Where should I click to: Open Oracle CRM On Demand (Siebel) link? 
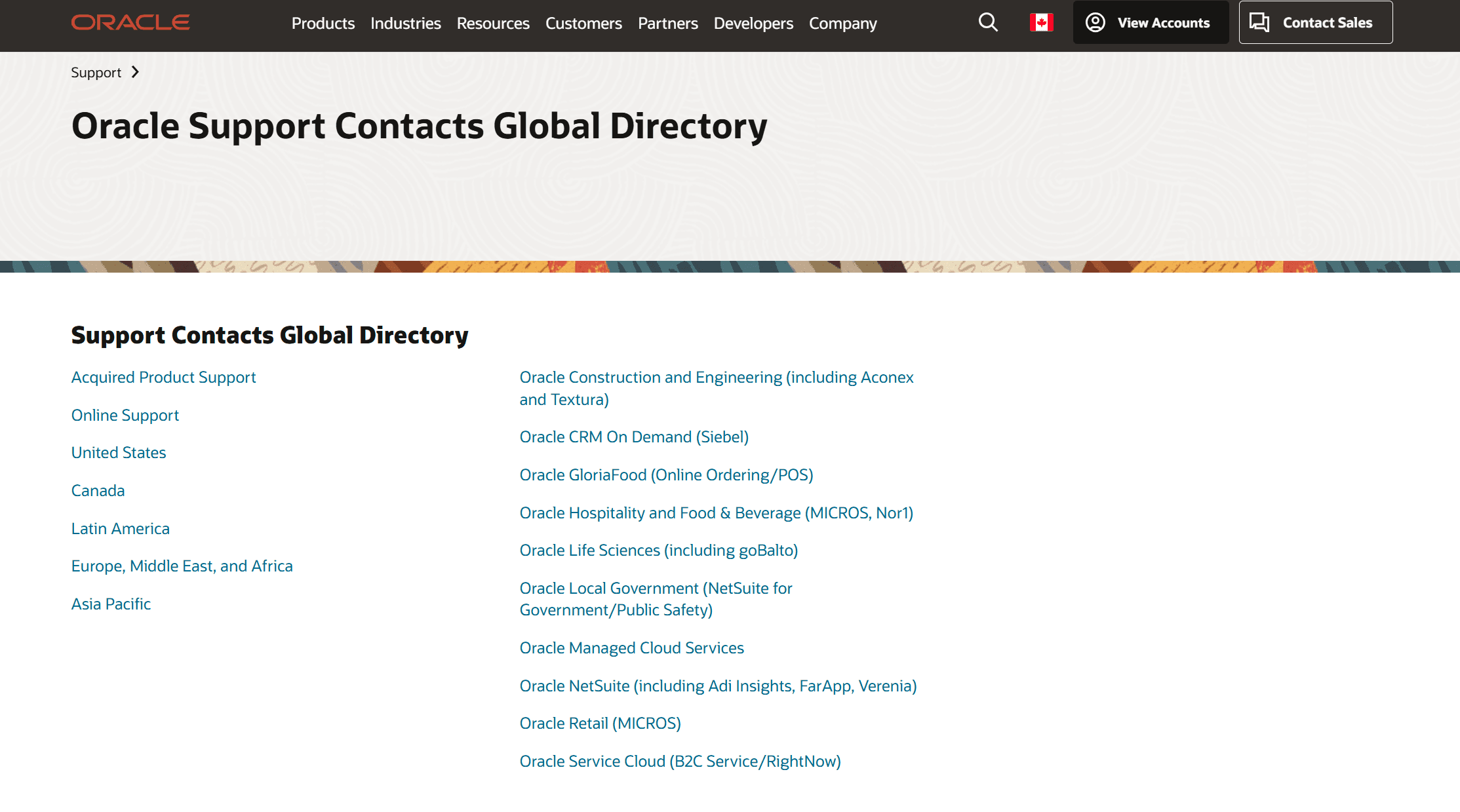[x=634, y=437]
